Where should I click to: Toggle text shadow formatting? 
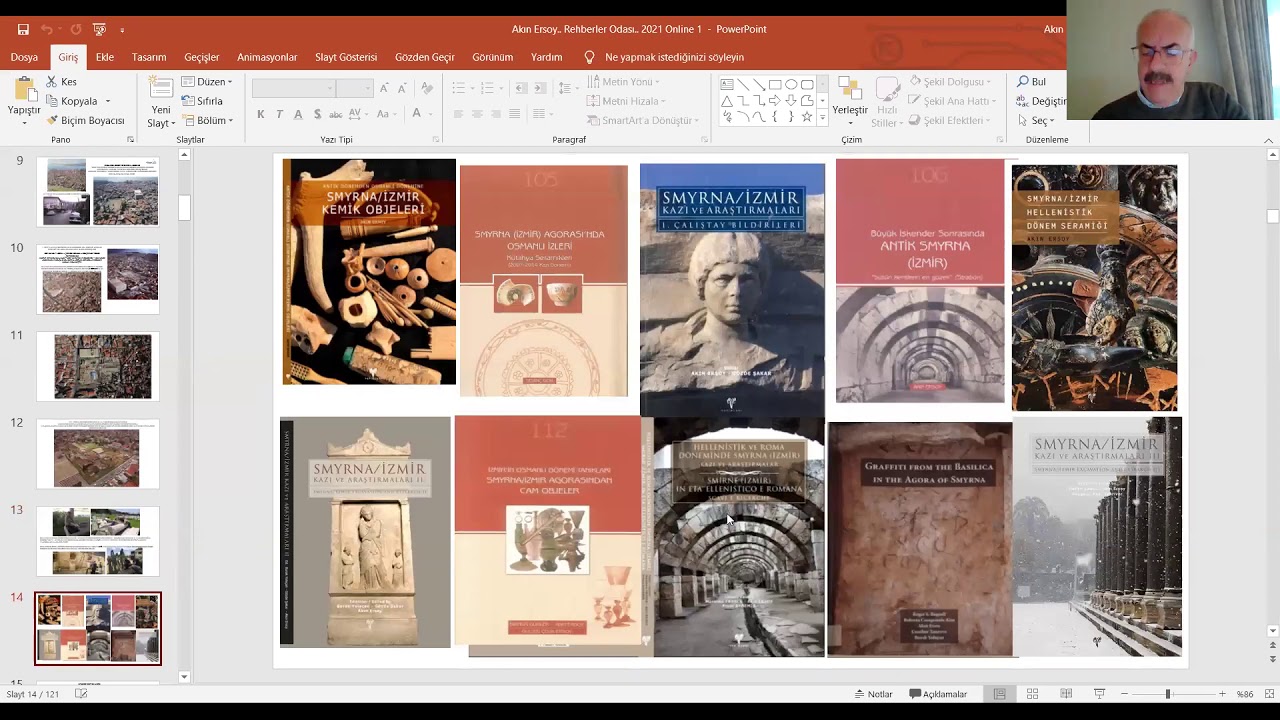317,115
